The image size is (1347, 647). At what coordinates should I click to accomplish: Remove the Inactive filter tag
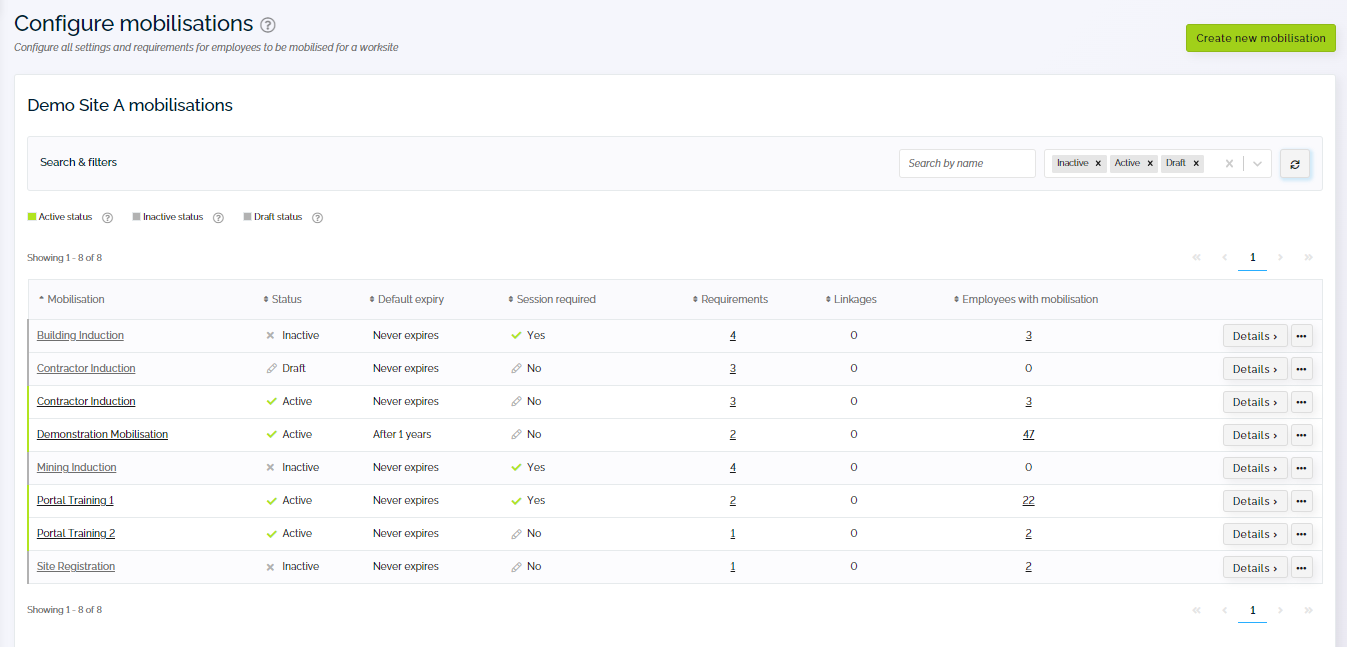[x=1098, y=163]
